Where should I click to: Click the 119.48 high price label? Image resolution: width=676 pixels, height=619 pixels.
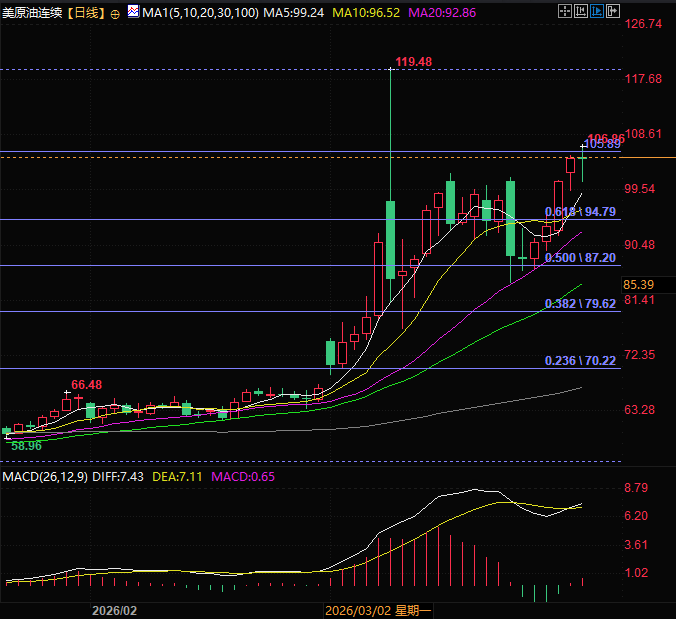click(413, 62)
